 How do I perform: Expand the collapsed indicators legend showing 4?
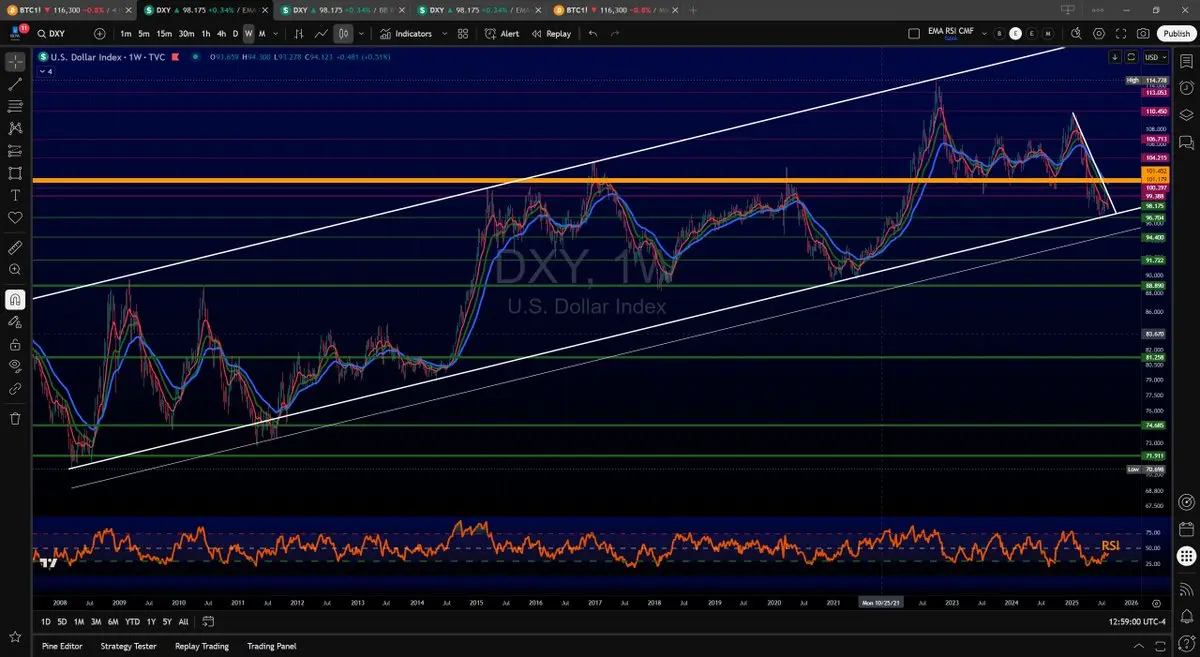pos(45,71)
